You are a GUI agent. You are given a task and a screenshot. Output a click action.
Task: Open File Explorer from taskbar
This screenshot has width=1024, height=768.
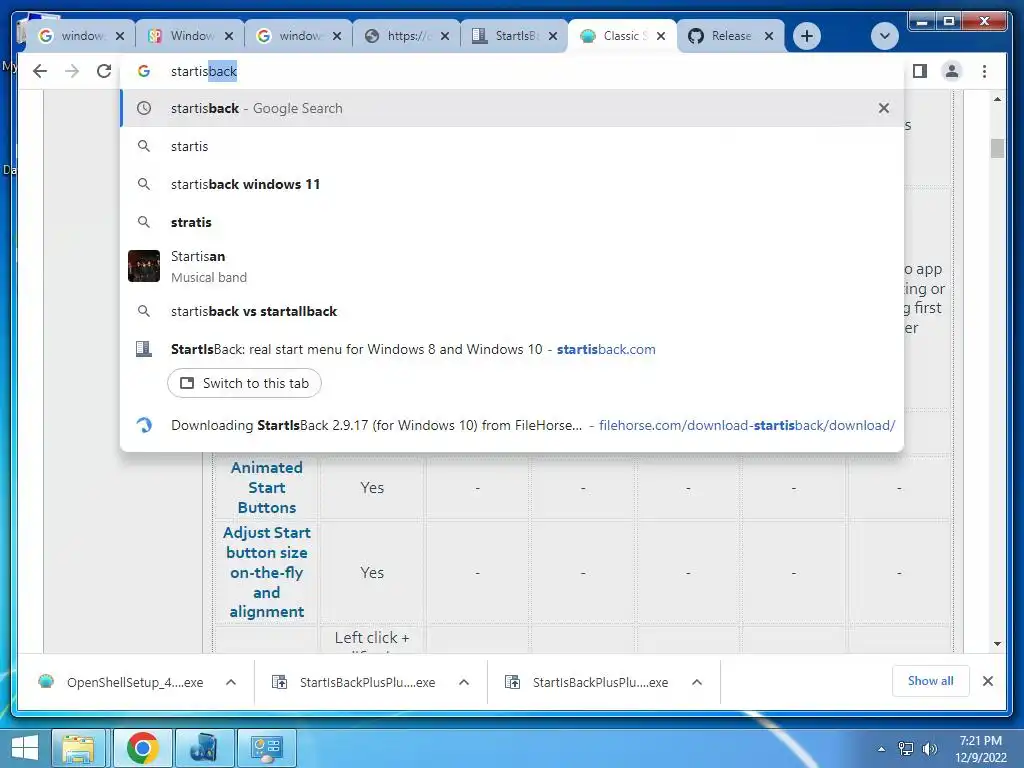pyautogui.click(x=78, y=748)
